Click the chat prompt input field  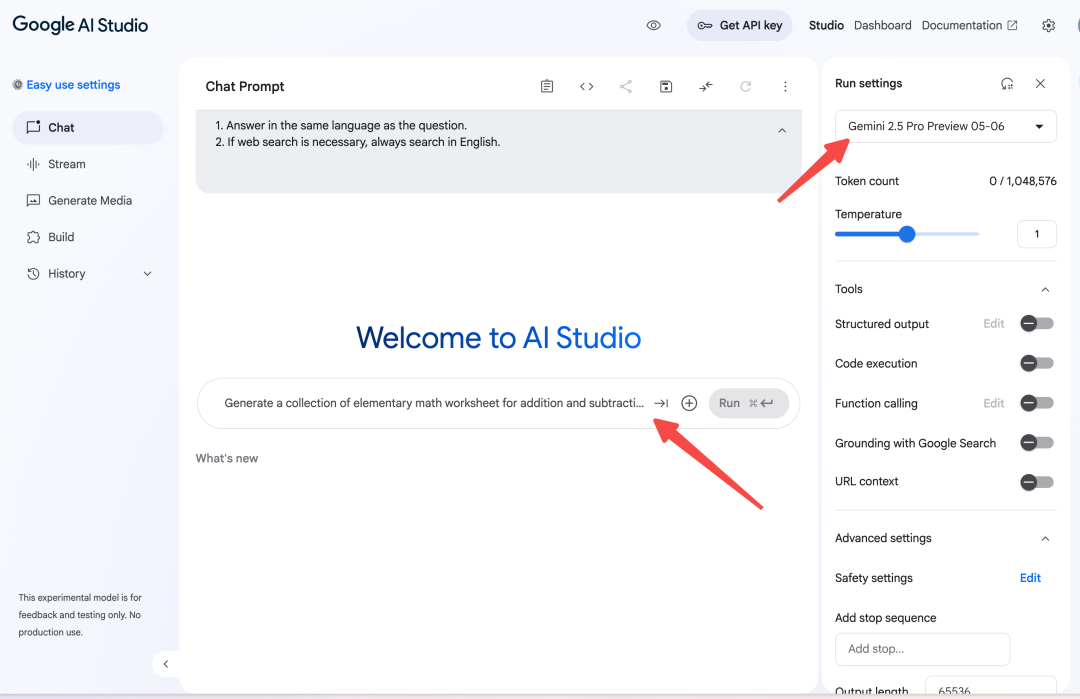click(434, 403)
